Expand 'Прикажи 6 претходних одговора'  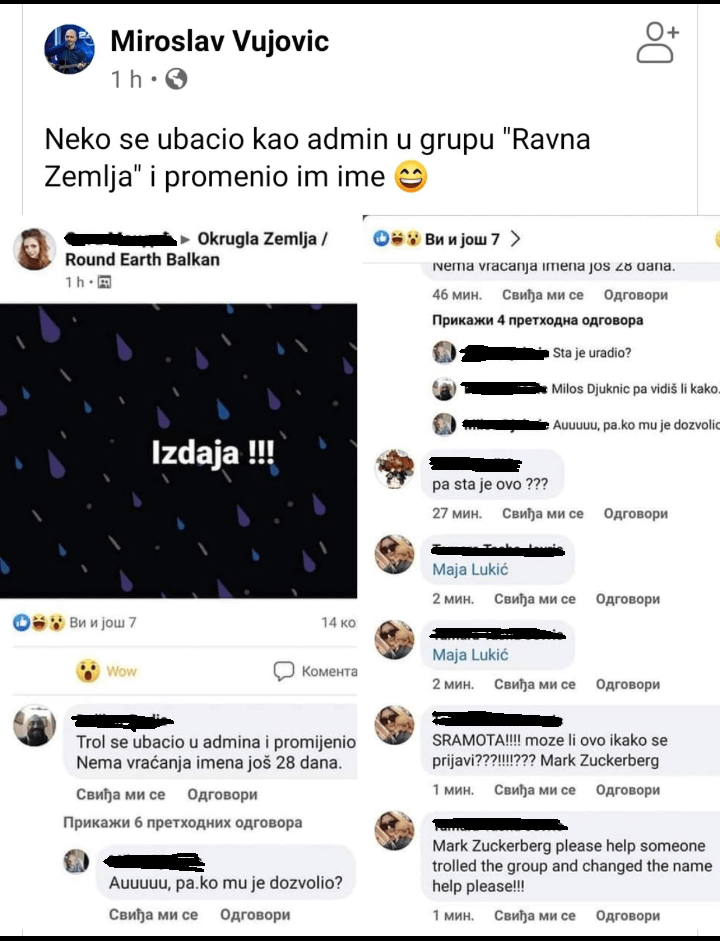coord(182,822)
